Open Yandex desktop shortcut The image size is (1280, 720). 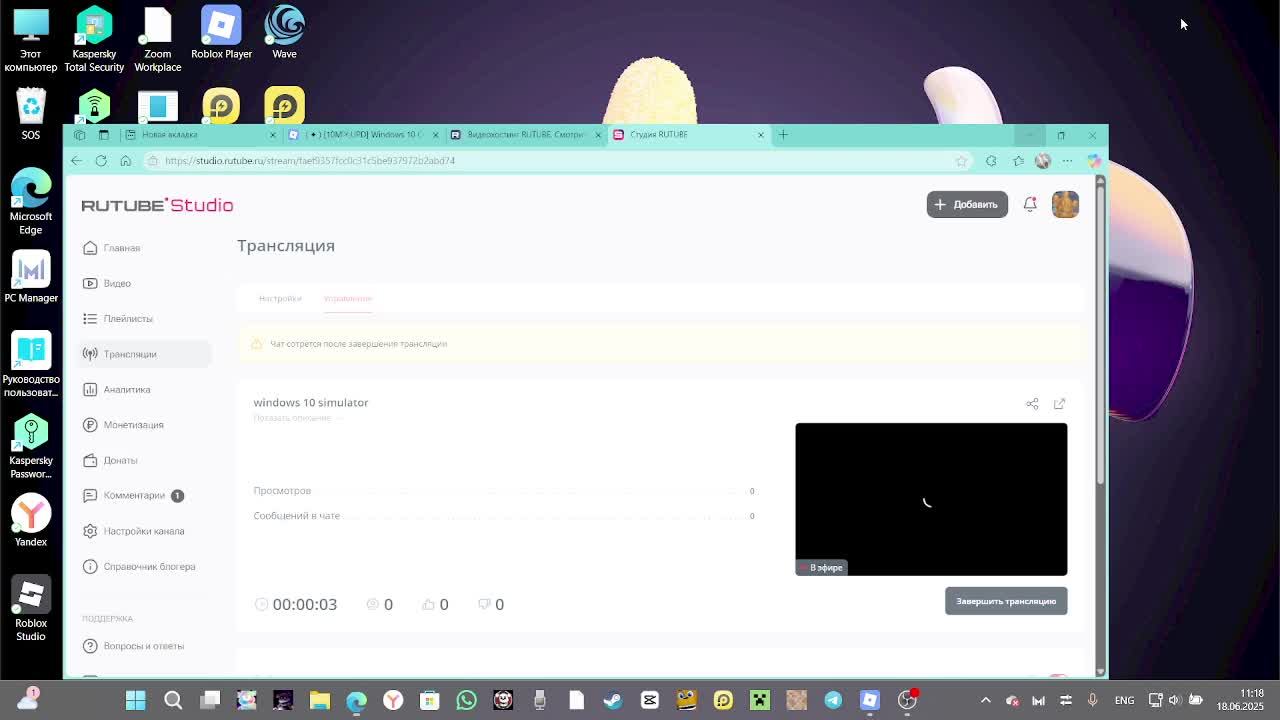31,521
